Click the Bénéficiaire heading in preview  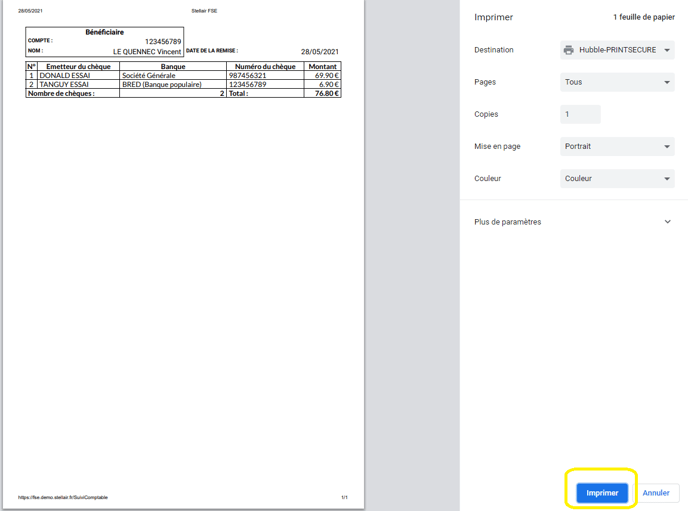point(104,32)
